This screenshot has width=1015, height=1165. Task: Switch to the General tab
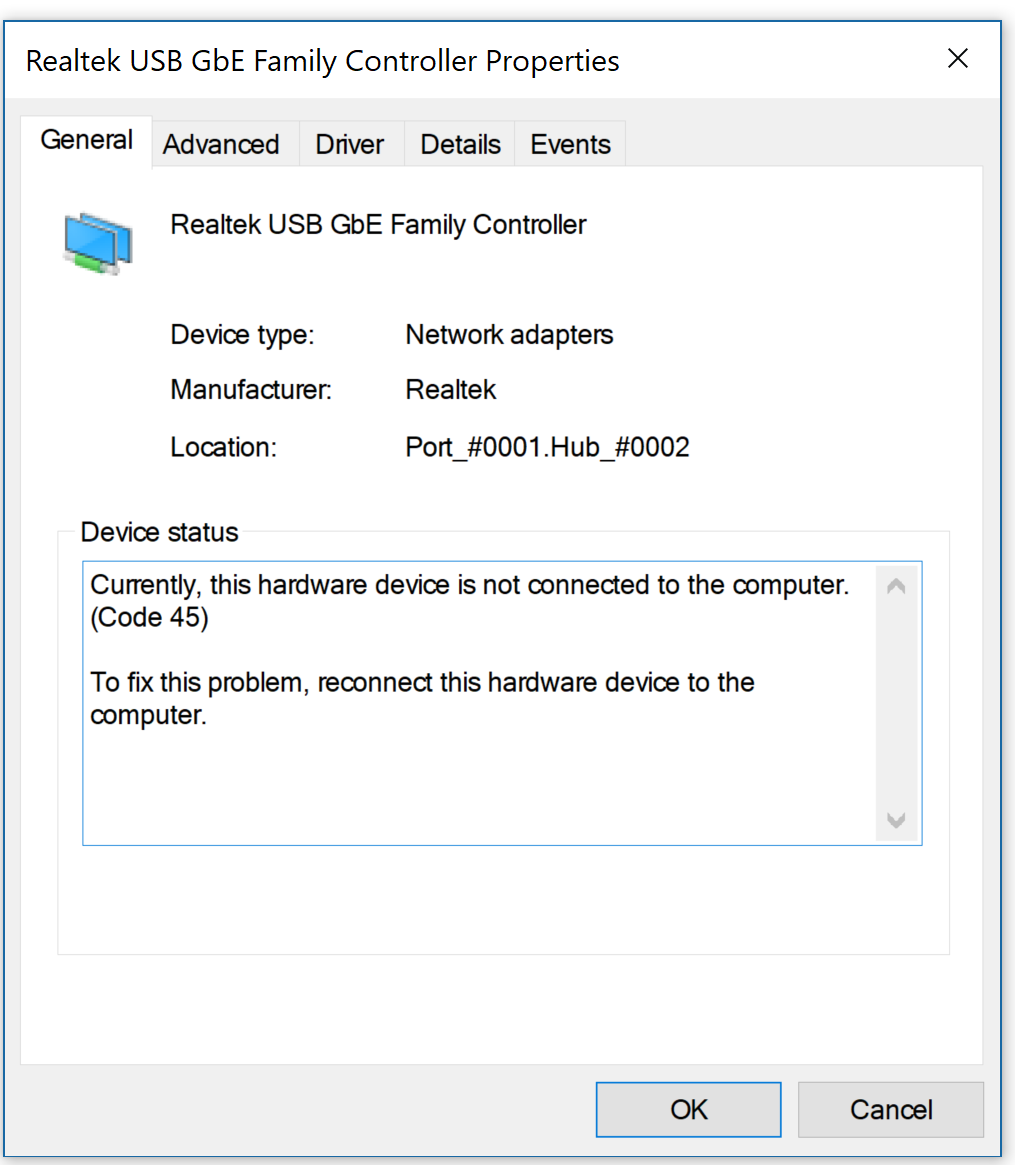(x=86, y=140)
